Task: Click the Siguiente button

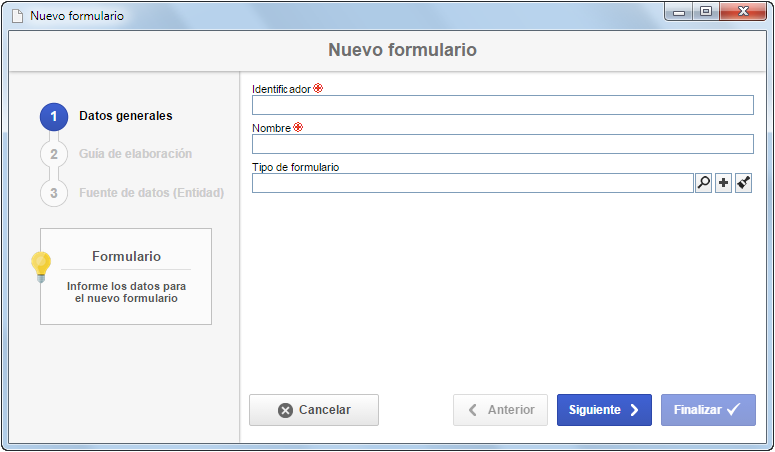Action: [x=604, y=410]
